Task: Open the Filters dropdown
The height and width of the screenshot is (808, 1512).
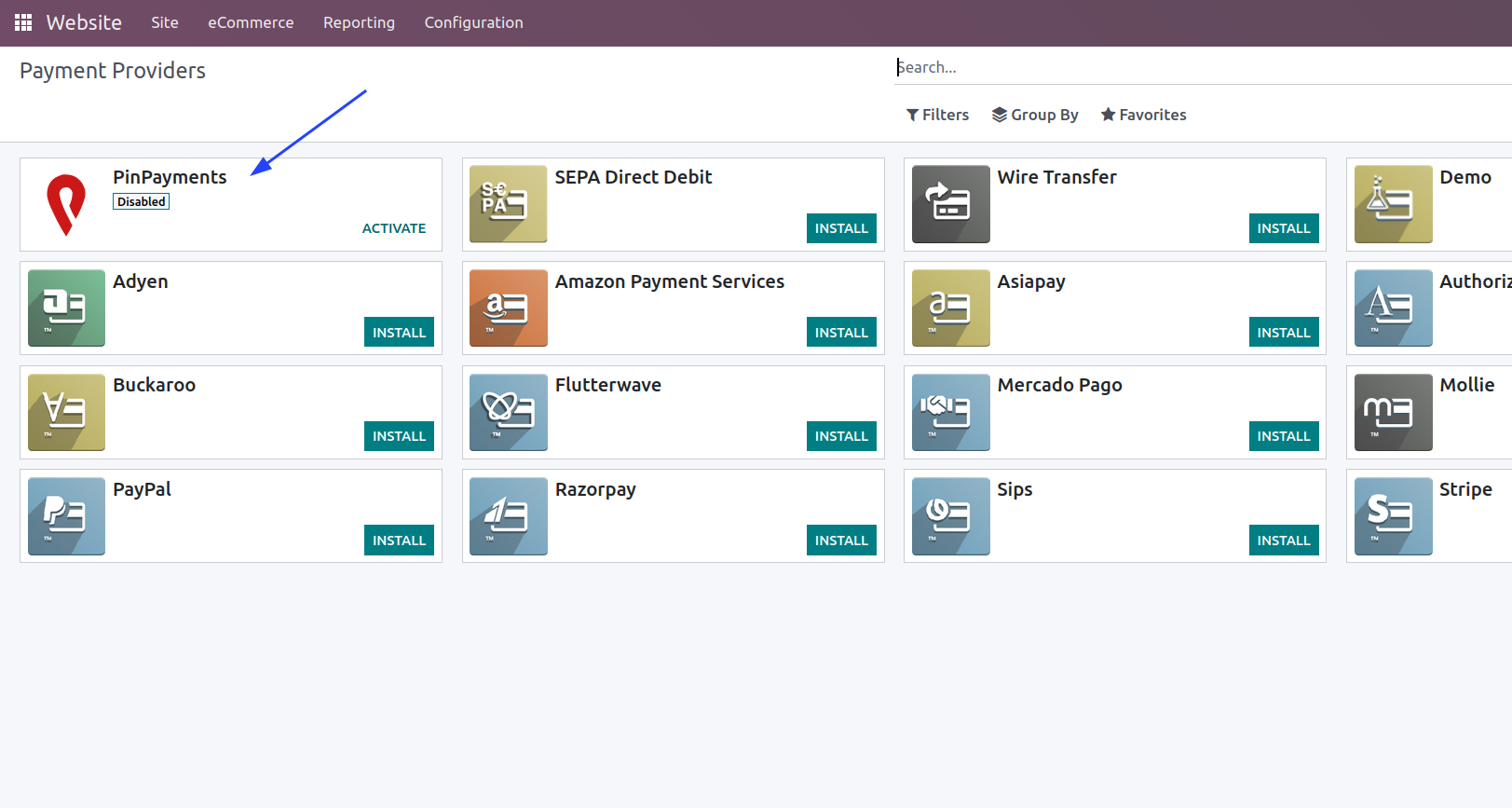Action: click(937, 115)
